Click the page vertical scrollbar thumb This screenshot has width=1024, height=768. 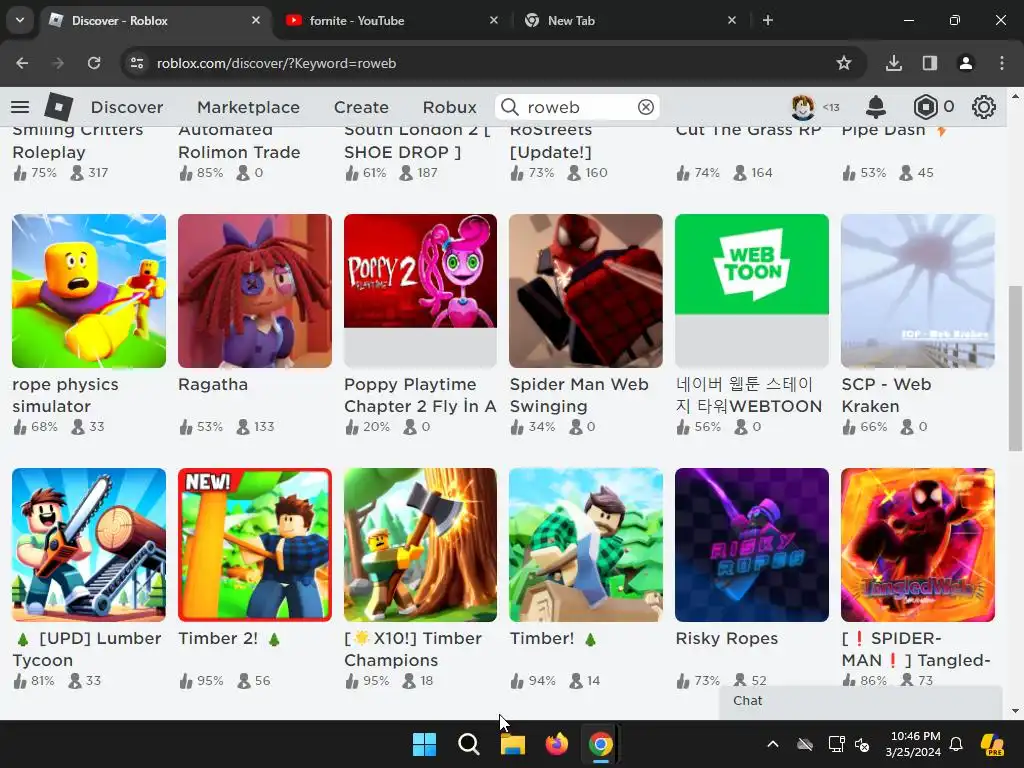pos(1015,368)
